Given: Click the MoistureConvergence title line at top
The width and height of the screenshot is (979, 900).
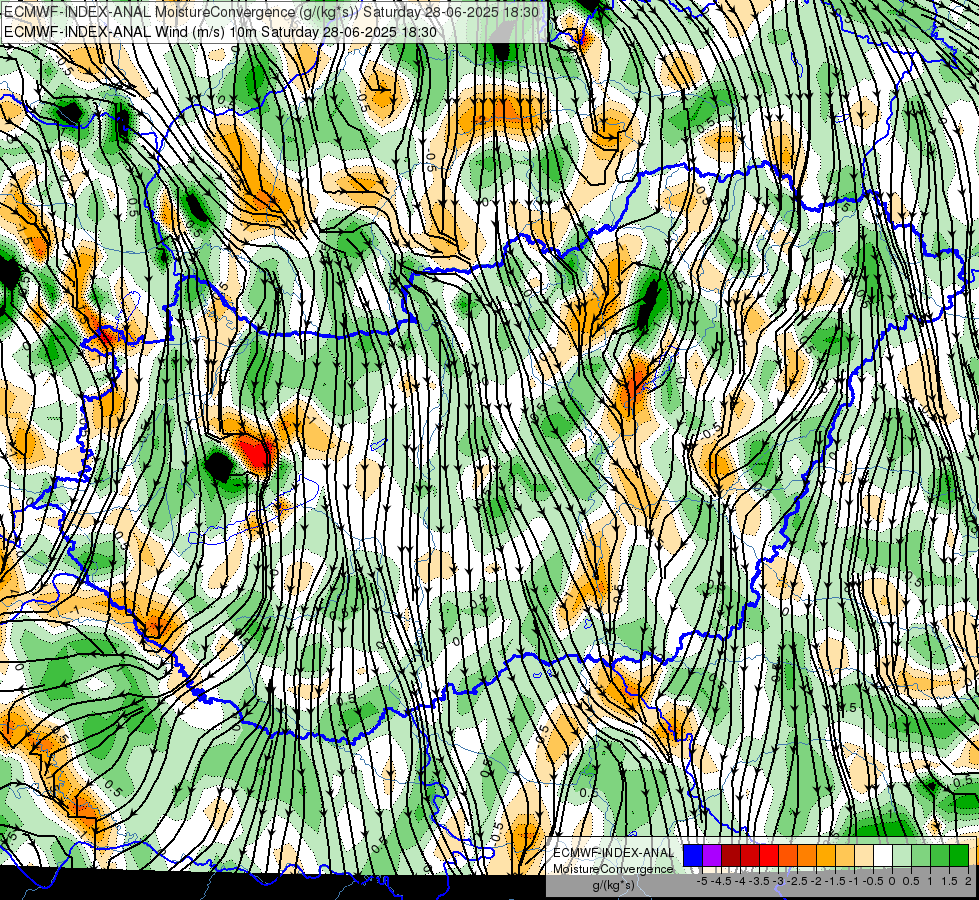Looking at the screenshot, I should point(270,11).
